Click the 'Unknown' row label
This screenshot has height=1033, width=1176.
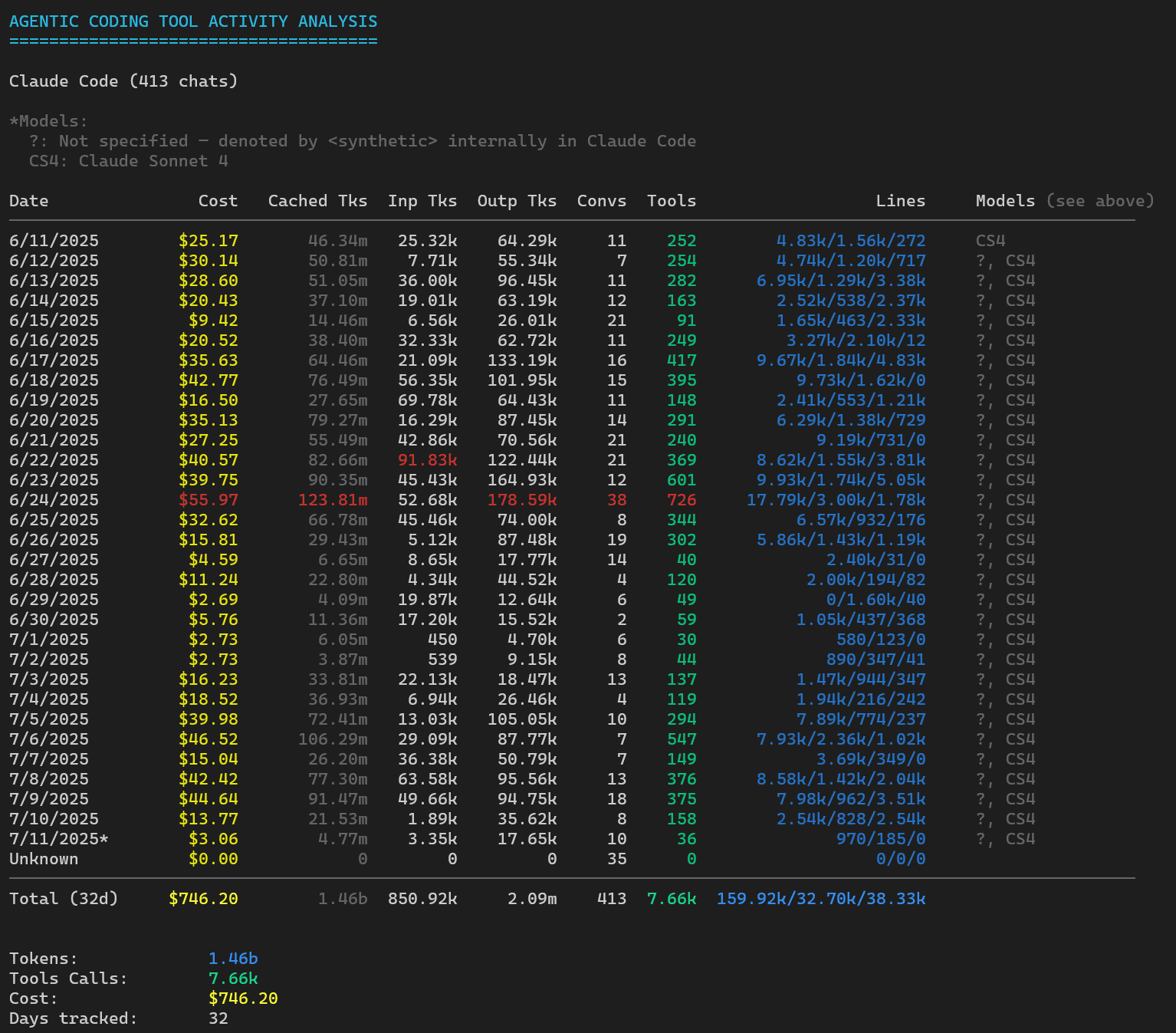pyautogui.click(x=44, y=859)
